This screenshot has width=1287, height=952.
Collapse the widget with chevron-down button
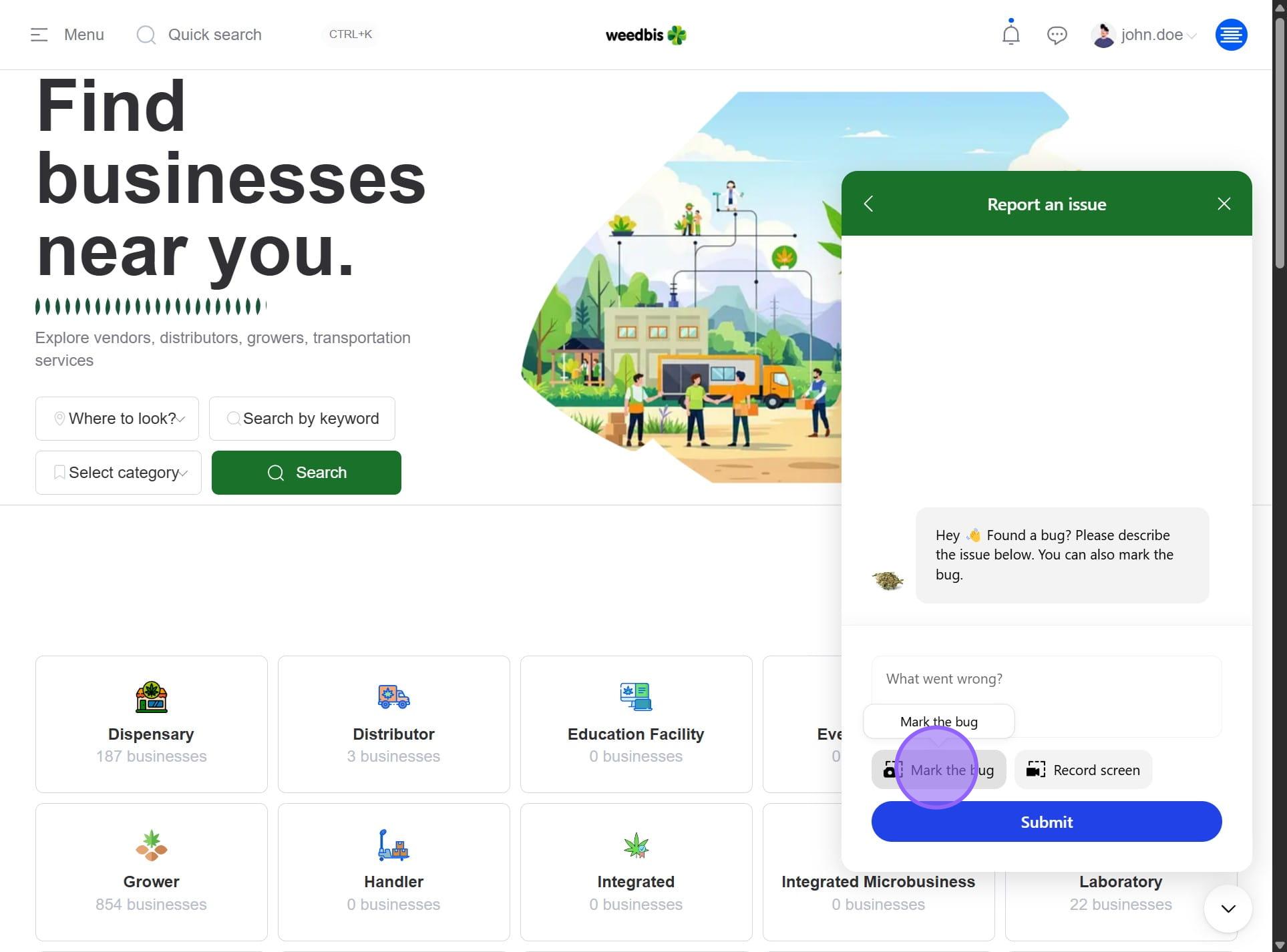click(1228, 908)
